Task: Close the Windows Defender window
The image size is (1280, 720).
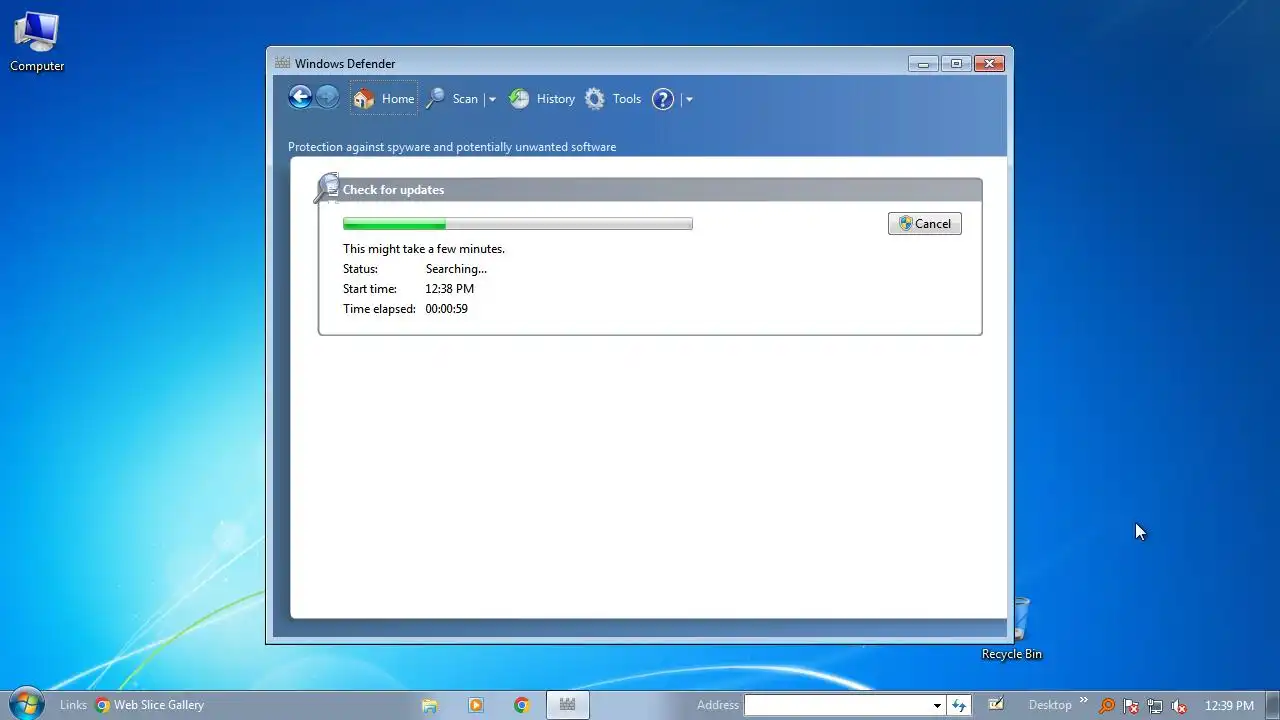Action: point(989,64)
